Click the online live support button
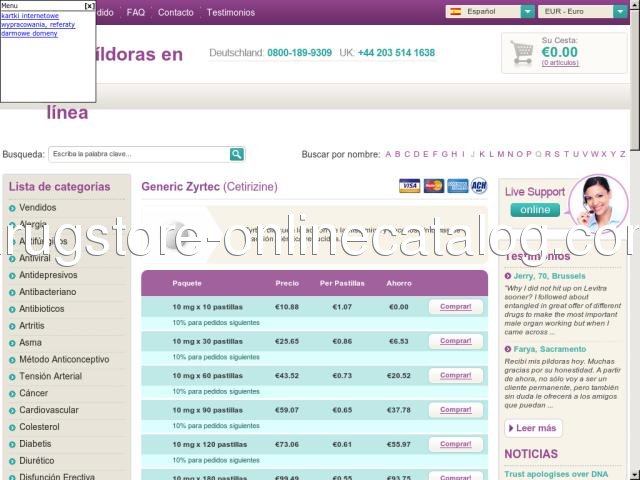The image size is (640, 480). [x=535, y=210]
